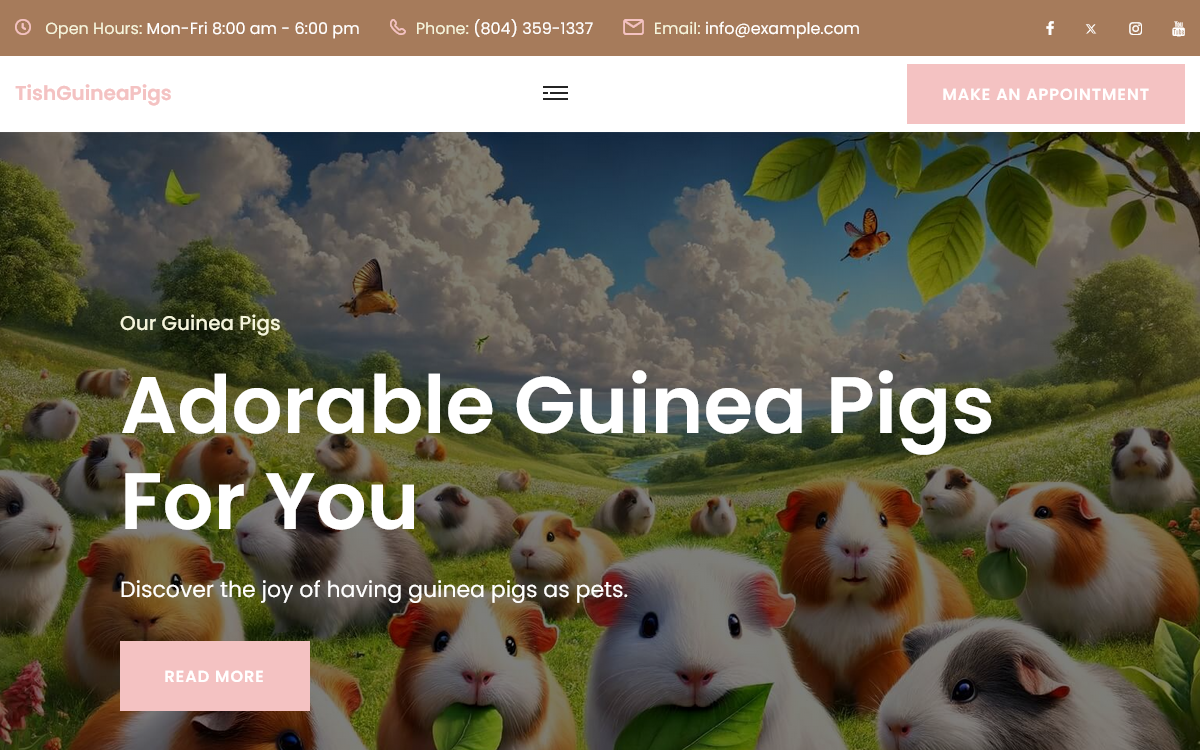This screenshot has width=1200, height=751.
Task: Click the Make an Appointment button
Action: click(x=1046, y=94)
